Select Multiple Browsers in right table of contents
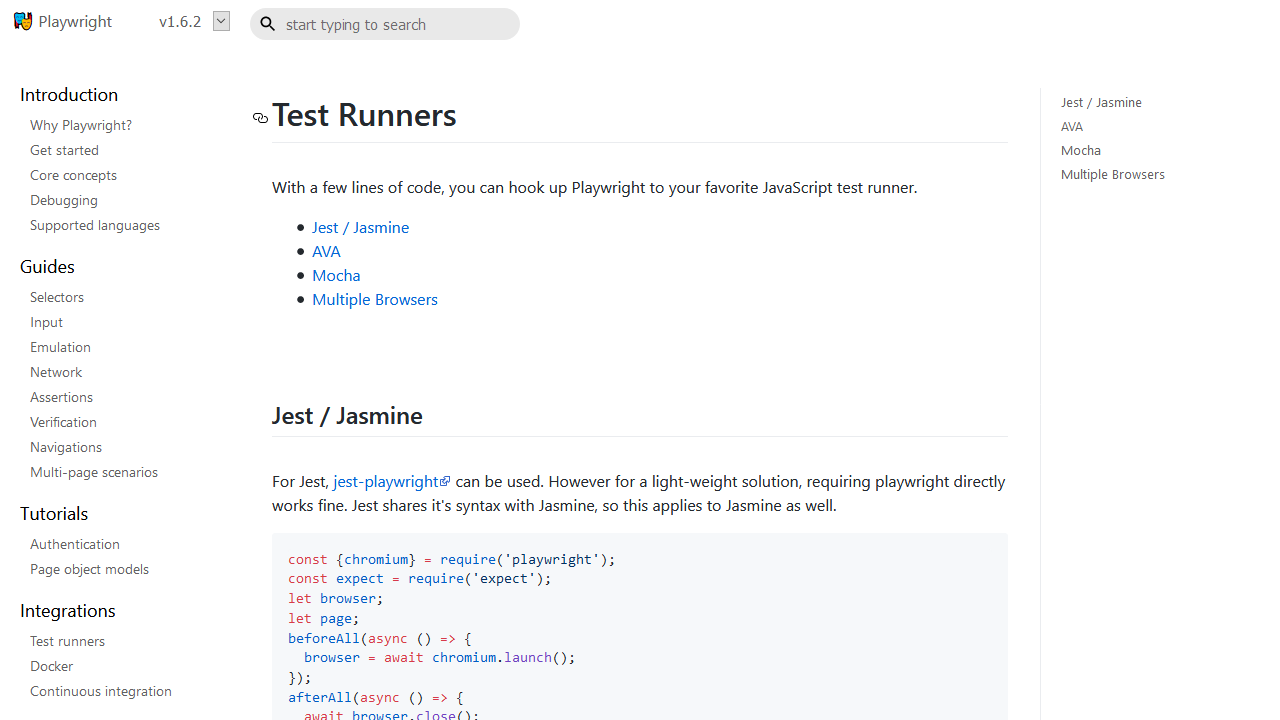Viewport: 1280px width, 720px height. (1113, 174)
